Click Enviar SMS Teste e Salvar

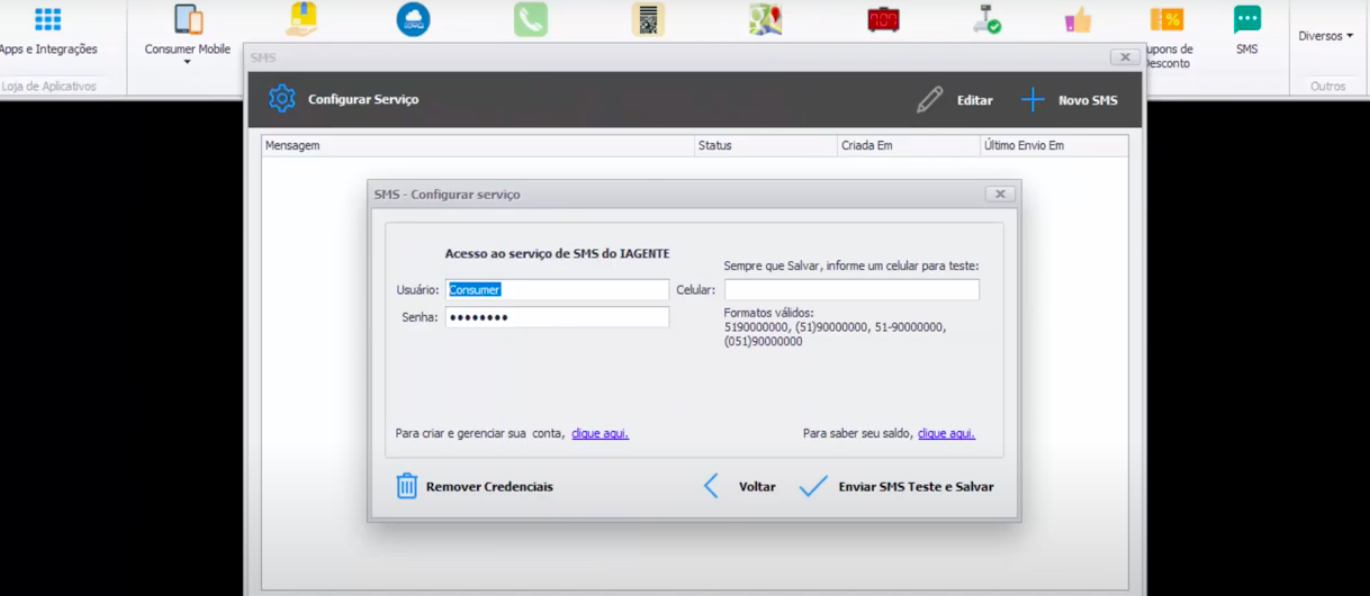[897, 487]
